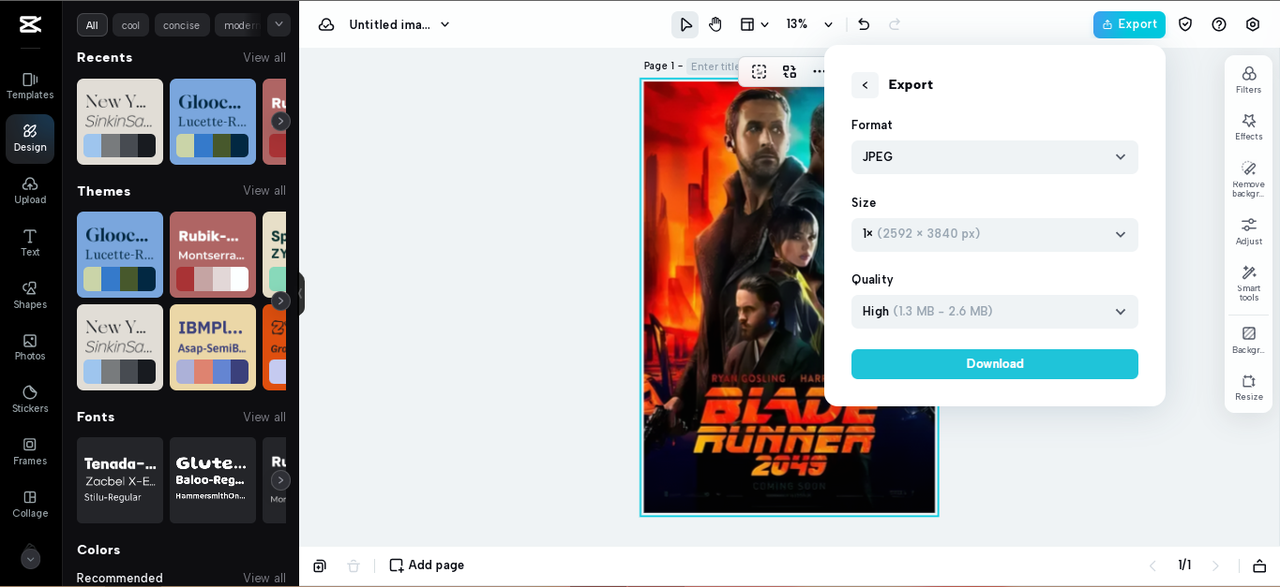The image size is (1280, 587).
Task: Open the More options ellipsis above canvas
Action: pyautogui.click(x=819, y=71)
